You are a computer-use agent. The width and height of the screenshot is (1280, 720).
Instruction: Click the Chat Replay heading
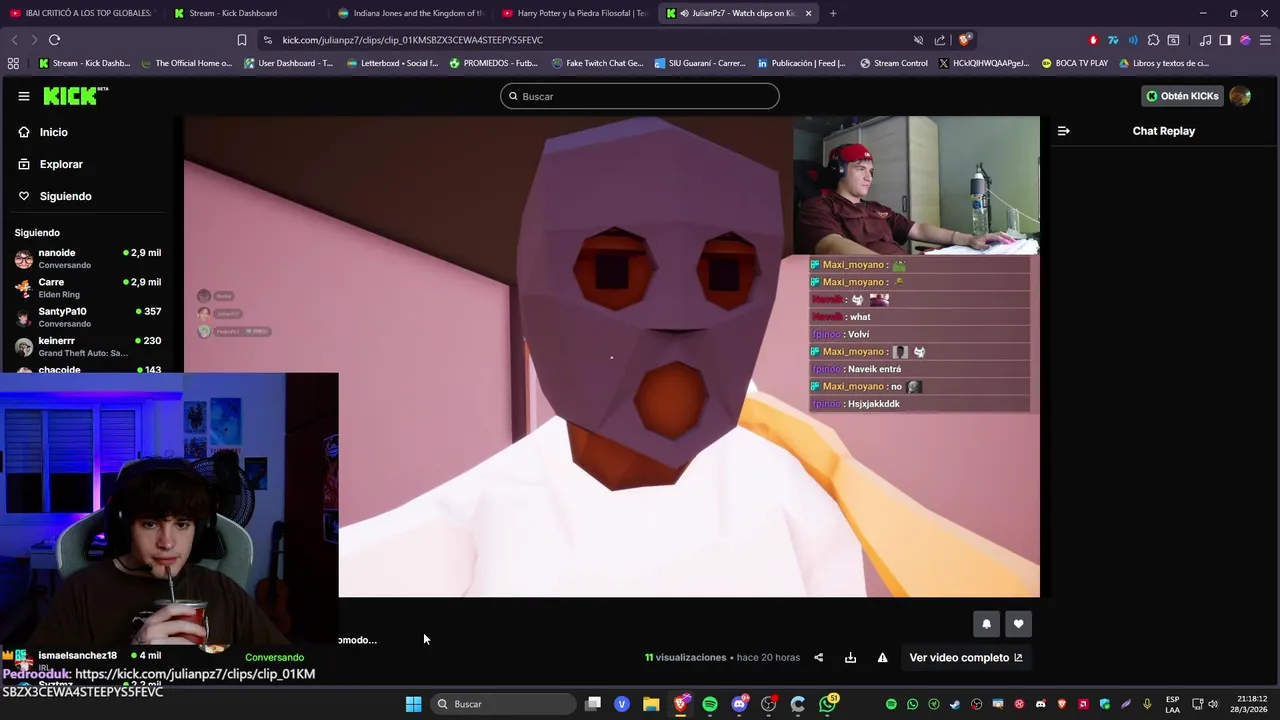coord(1163,131)
